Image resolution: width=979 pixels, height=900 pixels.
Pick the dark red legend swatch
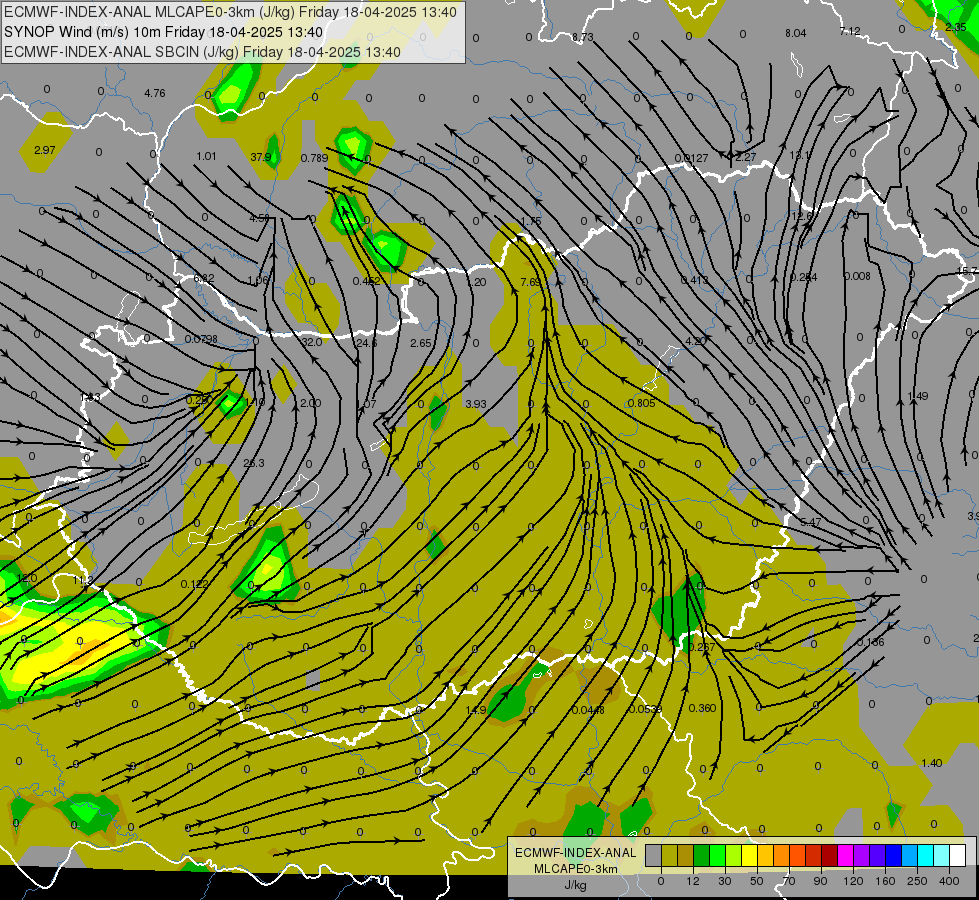click(829, 856)
